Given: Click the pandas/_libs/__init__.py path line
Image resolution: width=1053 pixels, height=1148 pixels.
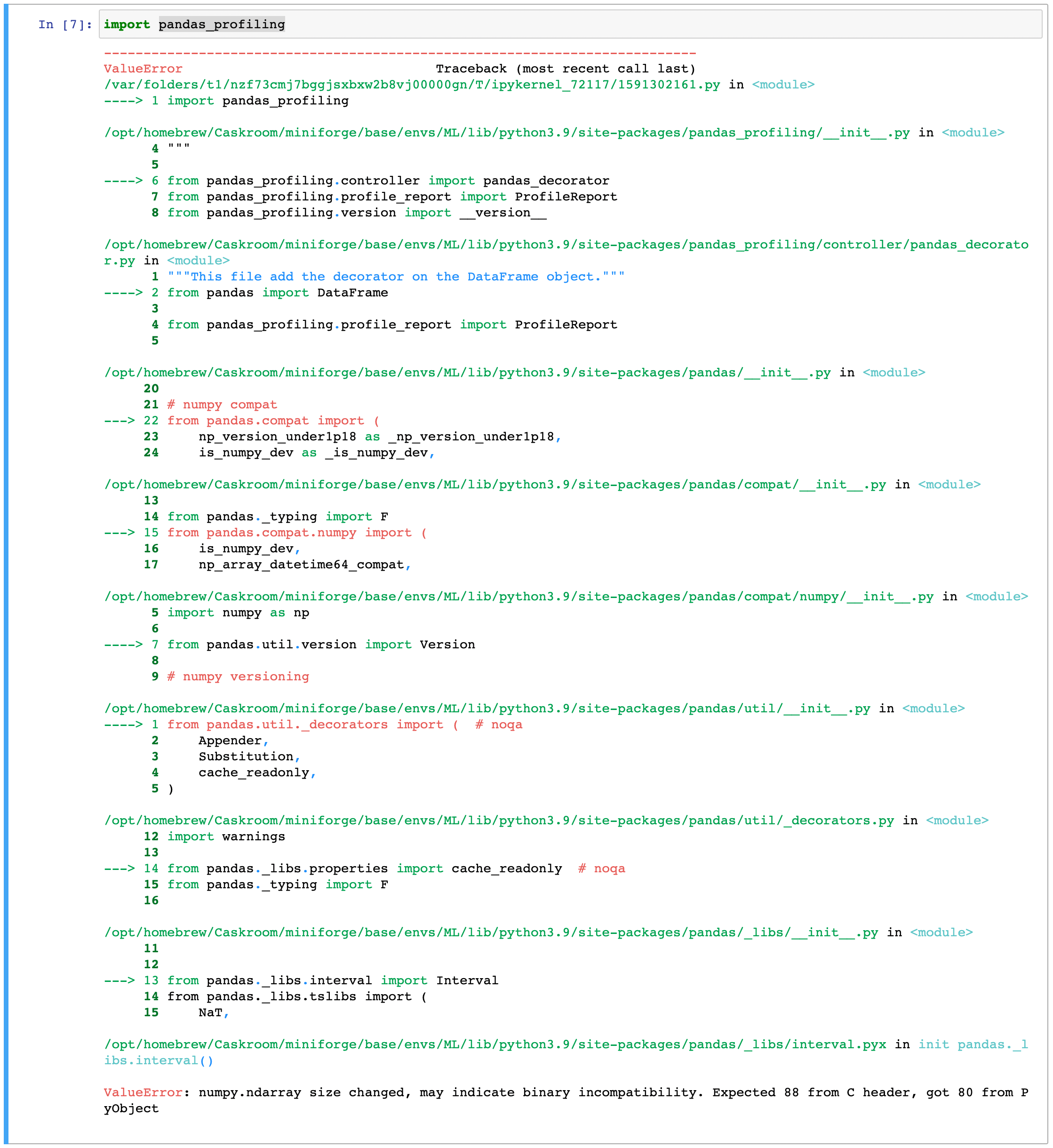Looking at the screenshot, I should [x=491, y=933].
